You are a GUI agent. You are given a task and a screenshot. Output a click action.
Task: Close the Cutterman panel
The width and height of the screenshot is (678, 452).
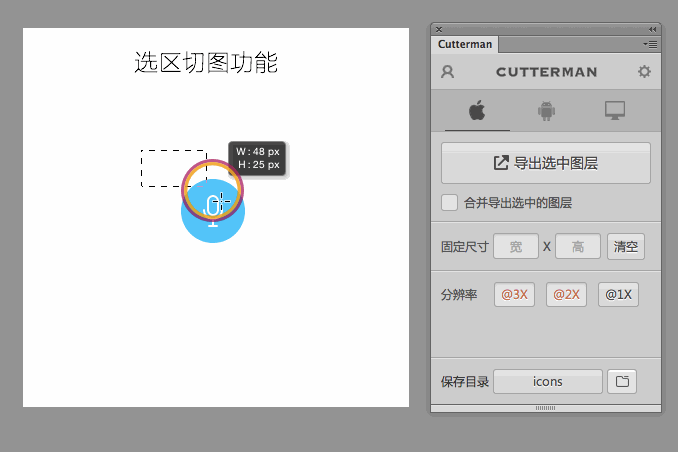(439, 29)
